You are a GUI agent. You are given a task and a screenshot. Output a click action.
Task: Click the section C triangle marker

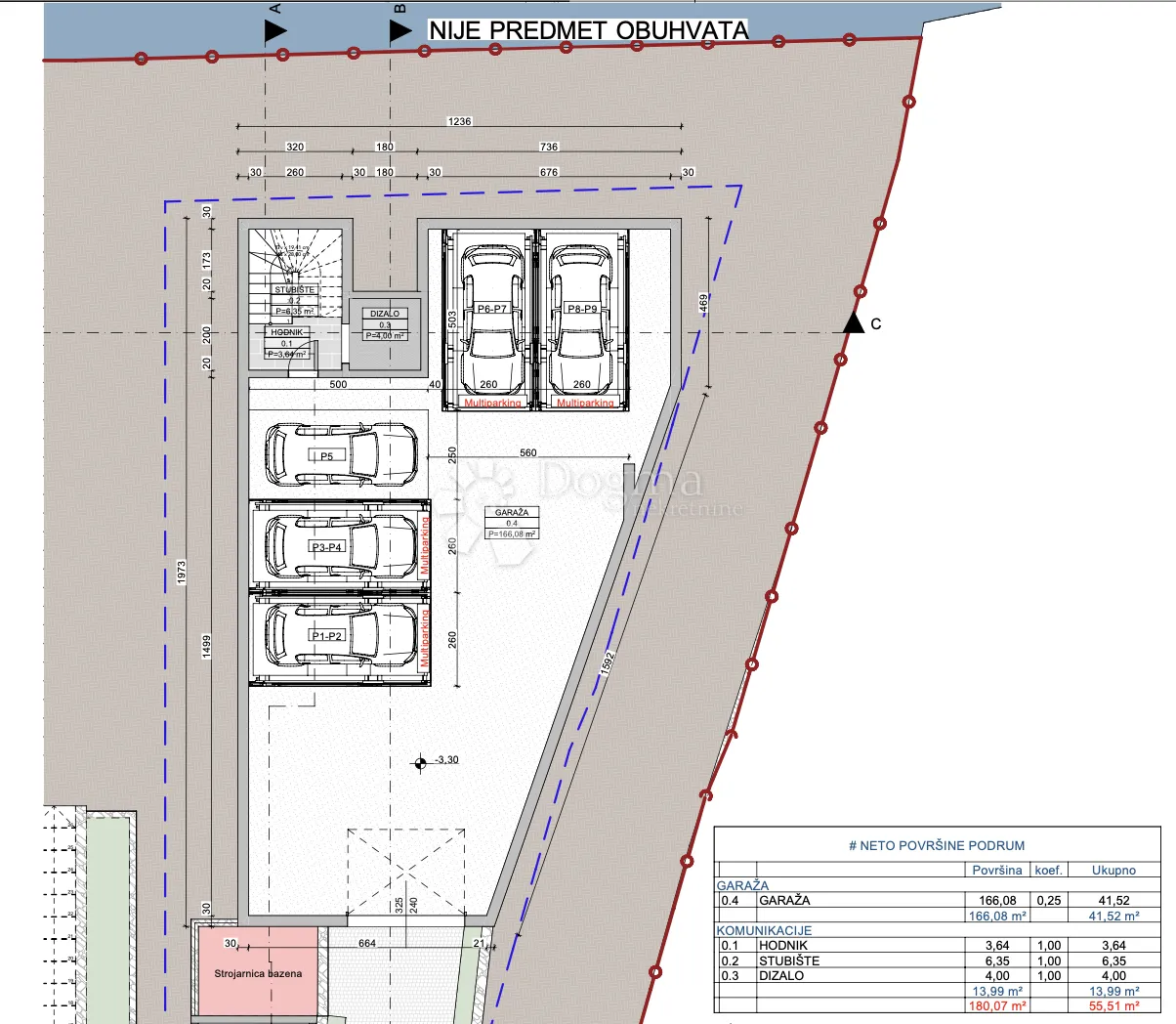[x=854, y=322]
